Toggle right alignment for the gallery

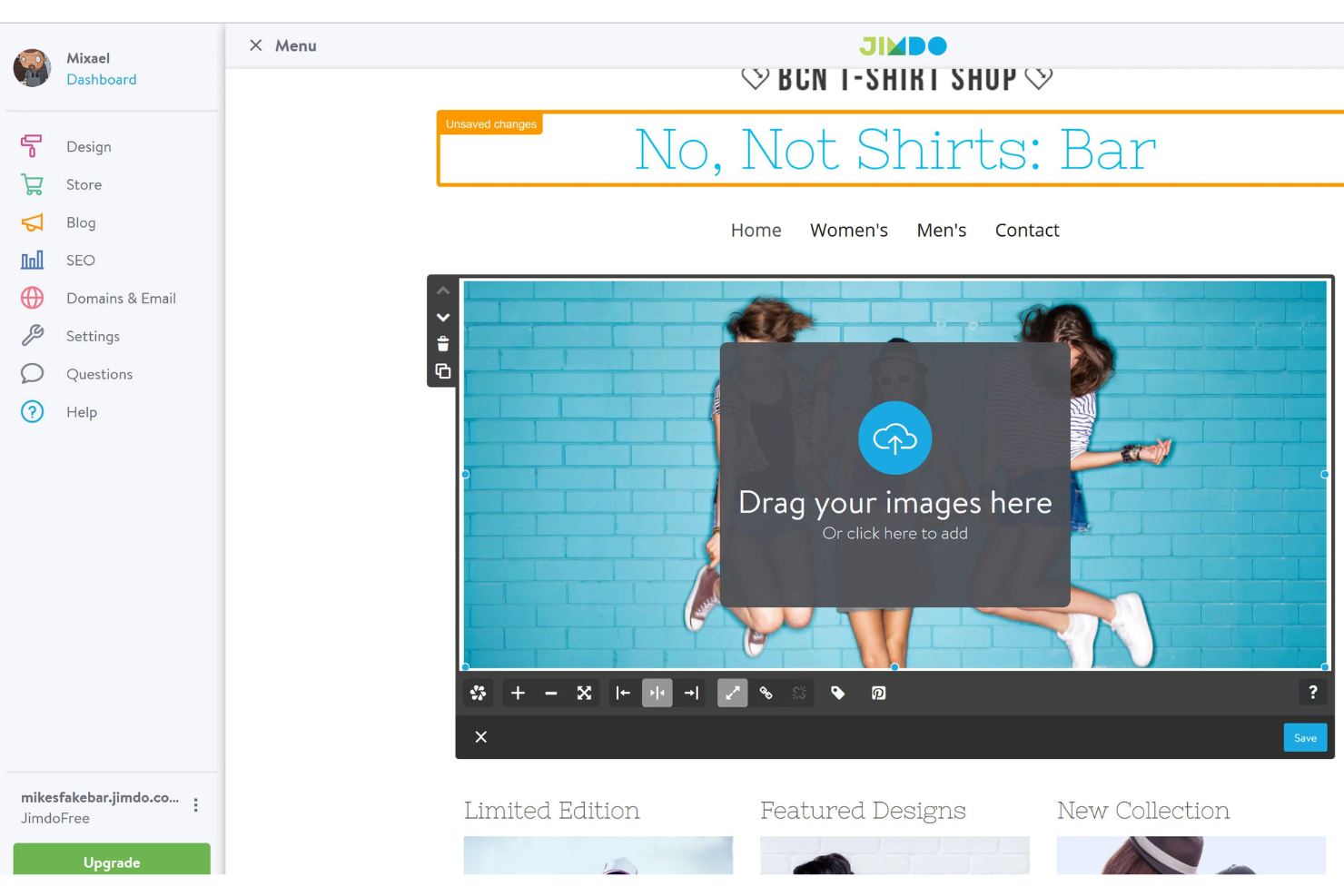[690, 693]
